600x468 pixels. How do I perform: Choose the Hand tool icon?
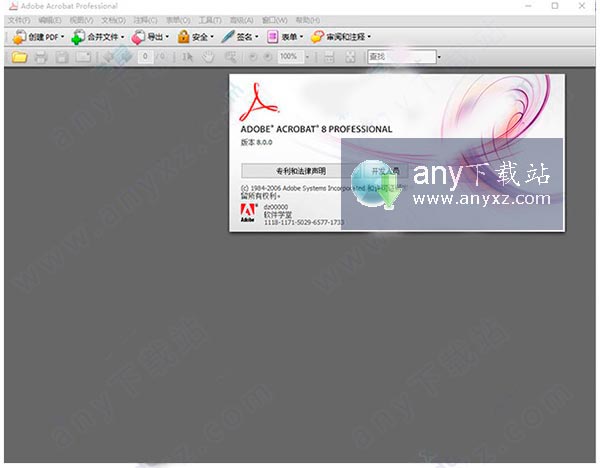tap(208, 57)
